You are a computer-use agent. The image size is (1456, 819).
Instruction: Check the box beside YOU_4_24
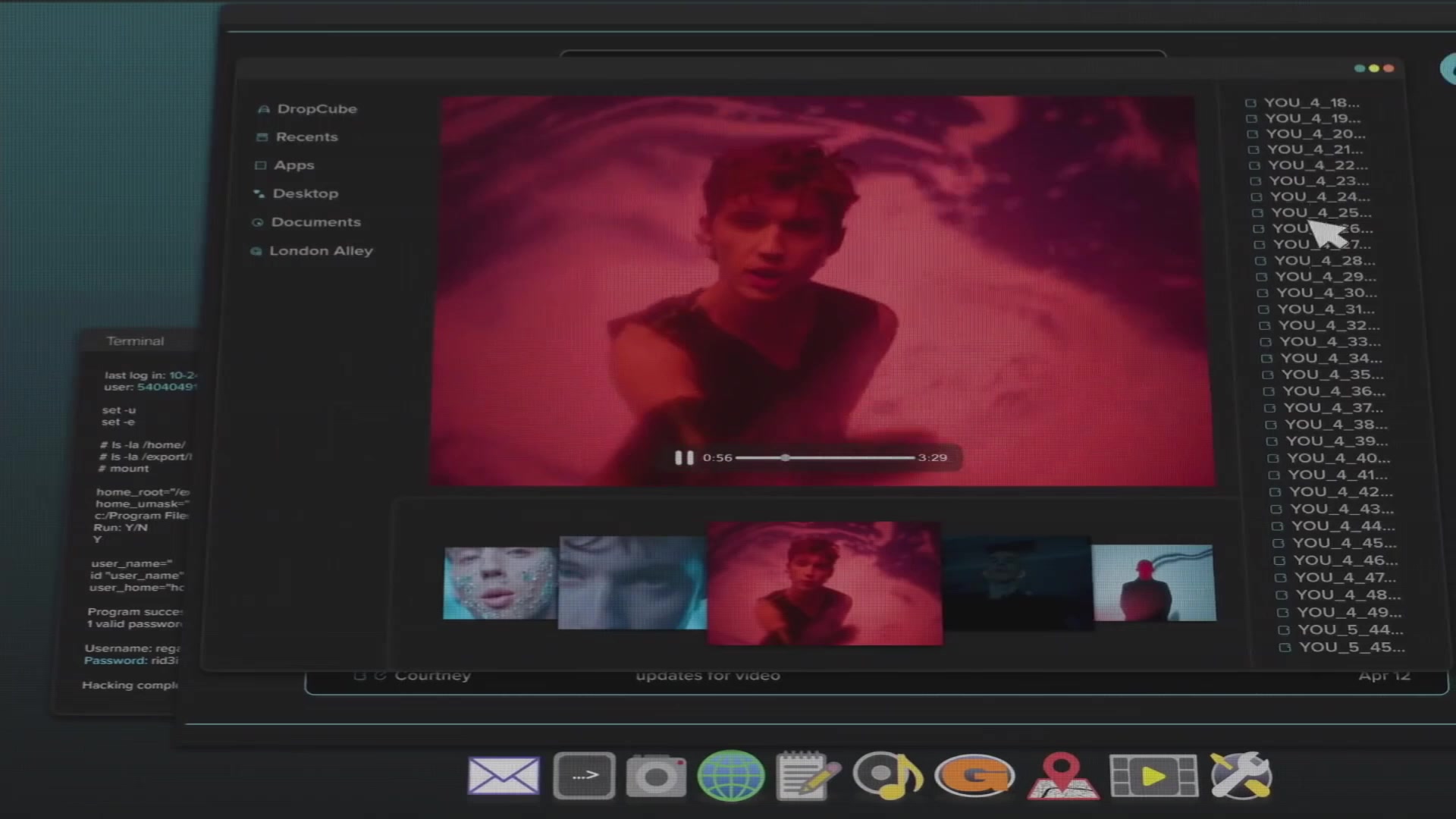1257,197
